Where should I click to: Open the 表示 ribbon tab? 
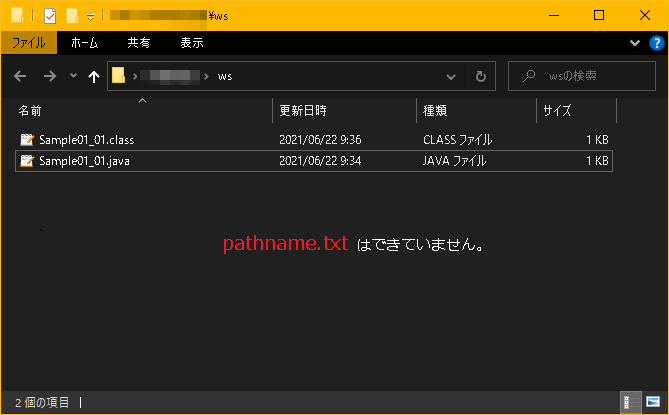click(x=192, y=43)
